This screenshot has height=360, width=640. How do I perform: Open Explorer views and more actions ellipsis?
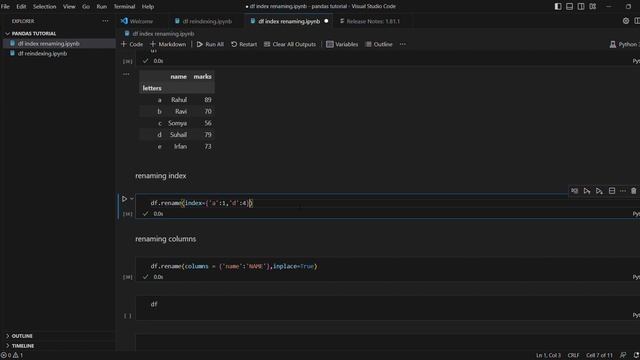[105, 21]
